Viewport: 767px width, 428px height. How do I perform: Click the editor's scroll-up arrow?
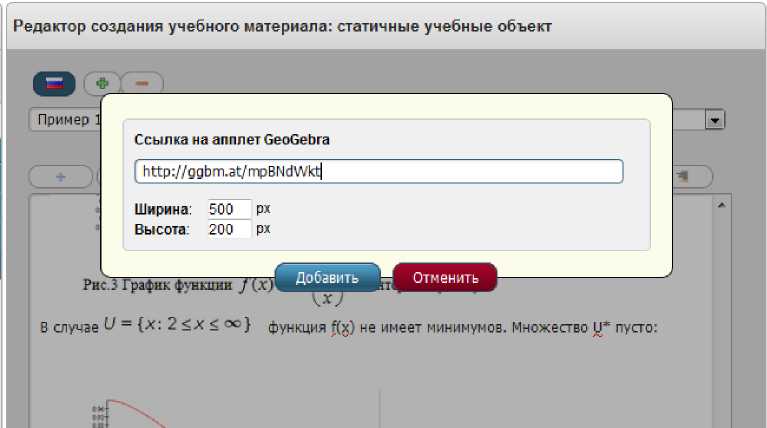click(717, 204)
